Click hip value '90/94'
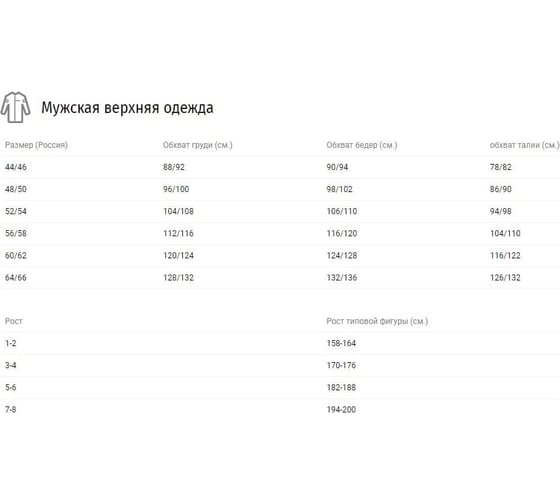The height and width of the screenshot is (504, 560). coord(337,167)
